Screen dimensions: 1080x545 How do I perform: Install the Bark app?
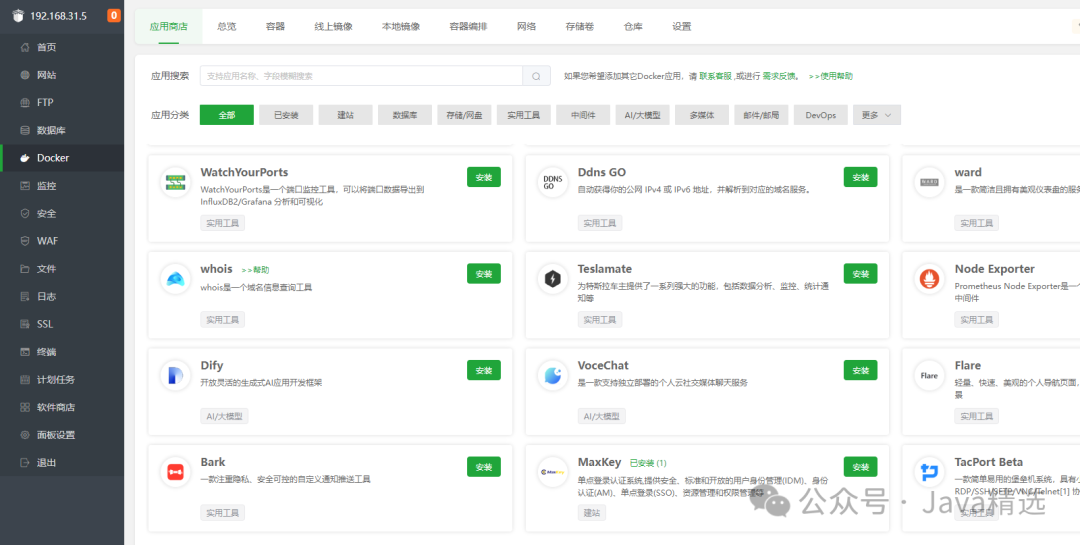(484, 466)
